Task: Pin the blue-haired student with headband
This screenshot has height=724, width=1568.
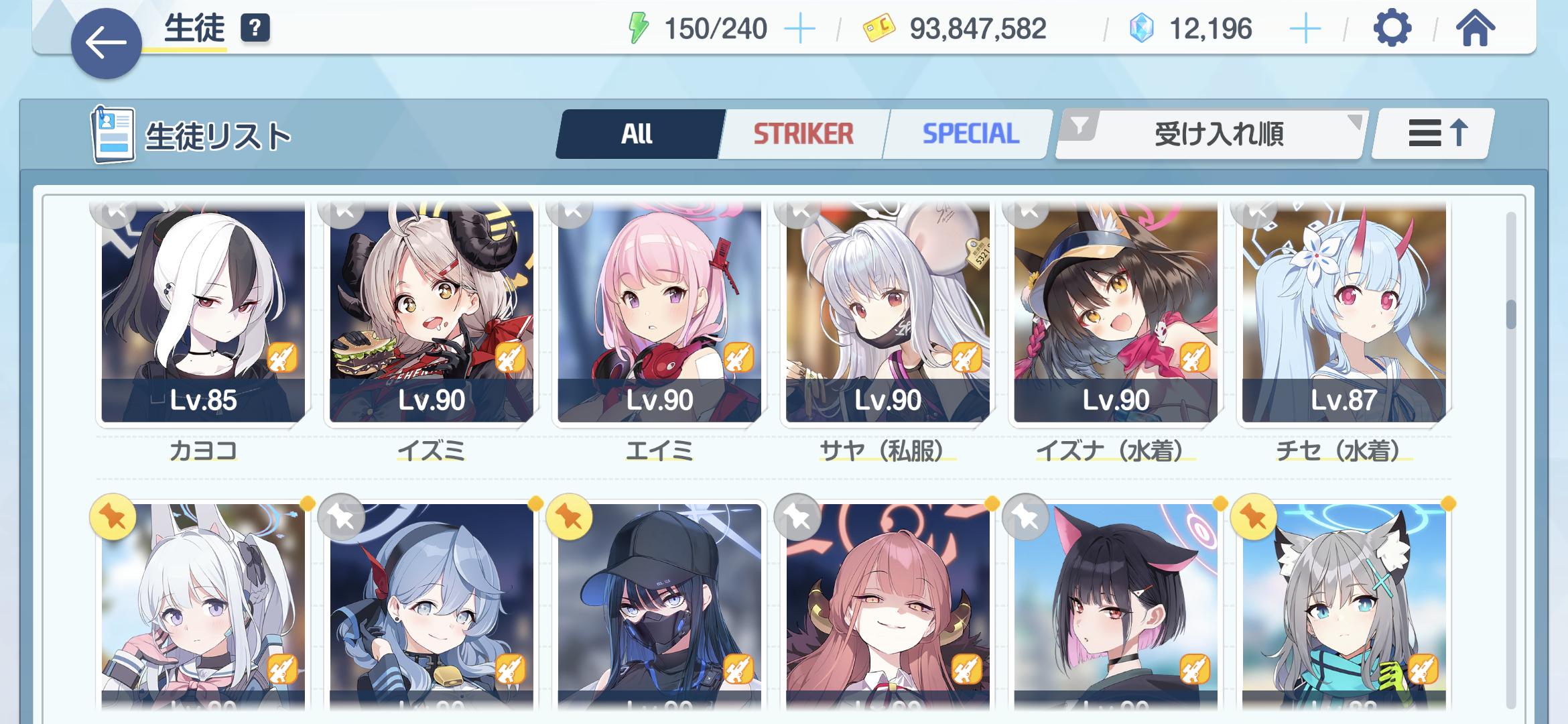Action: [x=341, y=518]
